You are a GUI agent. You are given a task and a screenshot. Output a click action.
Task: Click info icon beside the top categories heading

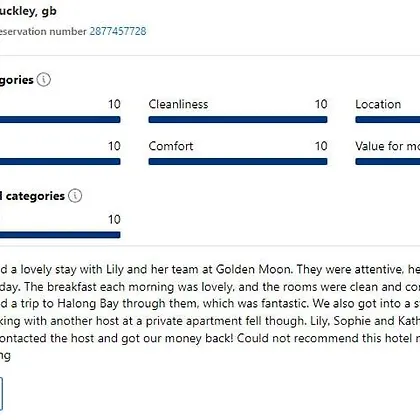click(44, 80)
